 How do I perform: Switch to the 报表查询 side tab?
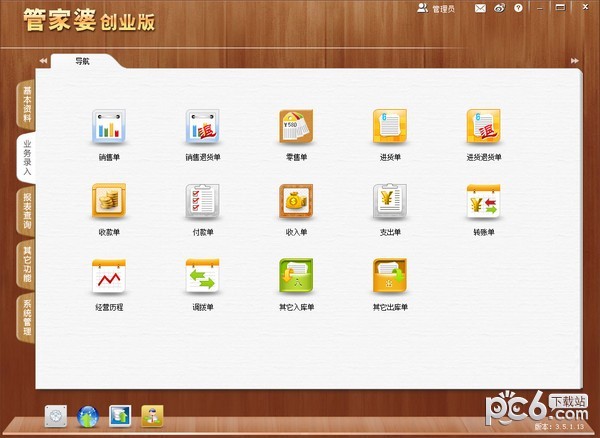[x=27, y=210]
